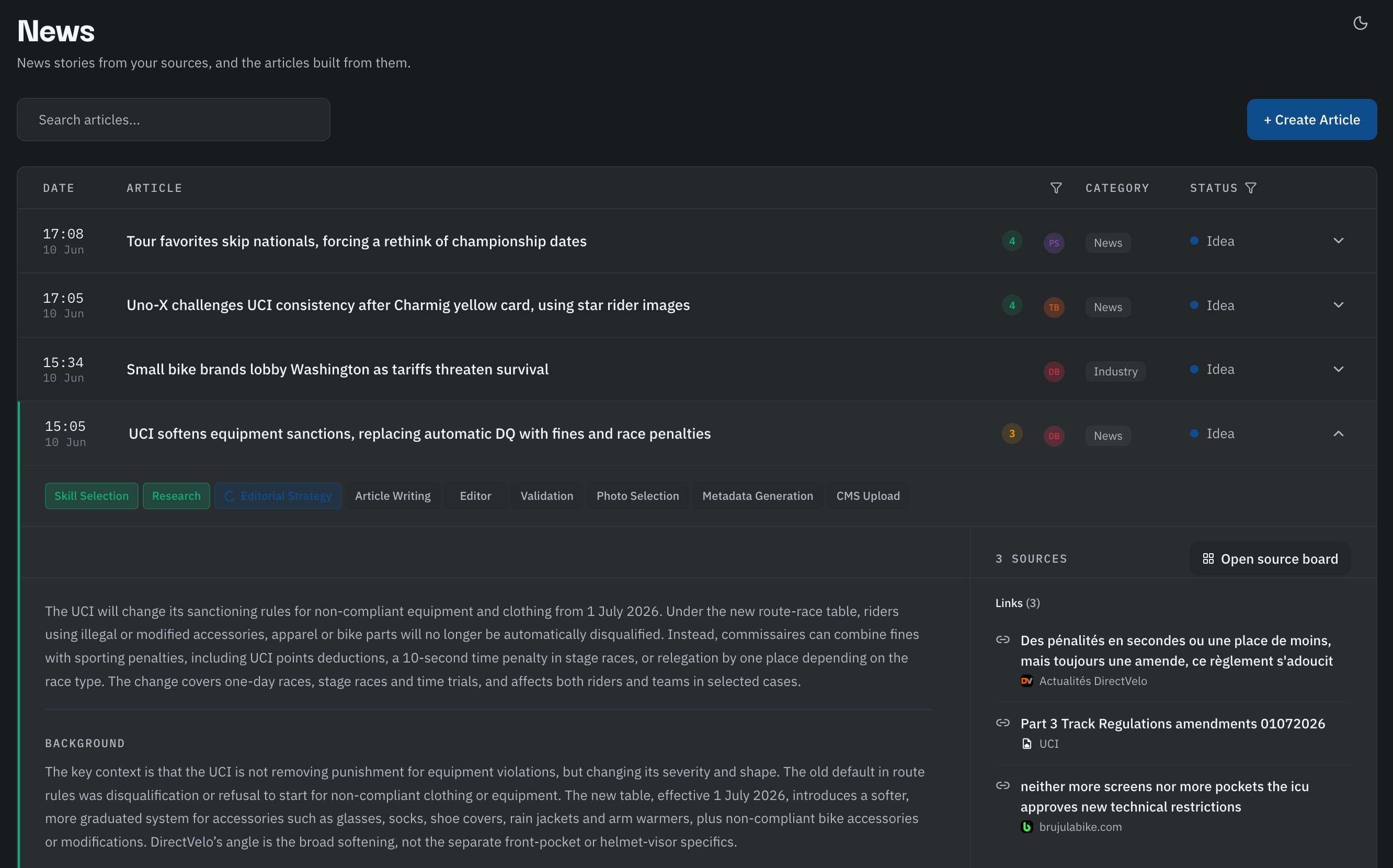Image resolution: width=1393 pixels, height=868 pixels.
Task: Click PS avatar on Tour favorites row
Action: coord(1054,243)
